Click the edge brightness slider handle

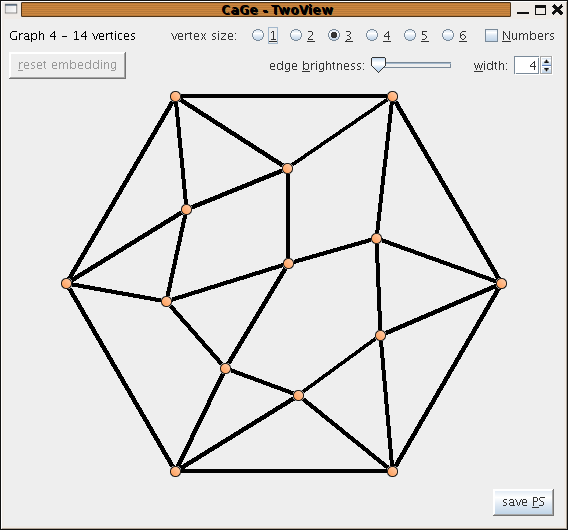click(x=378, y=65)
